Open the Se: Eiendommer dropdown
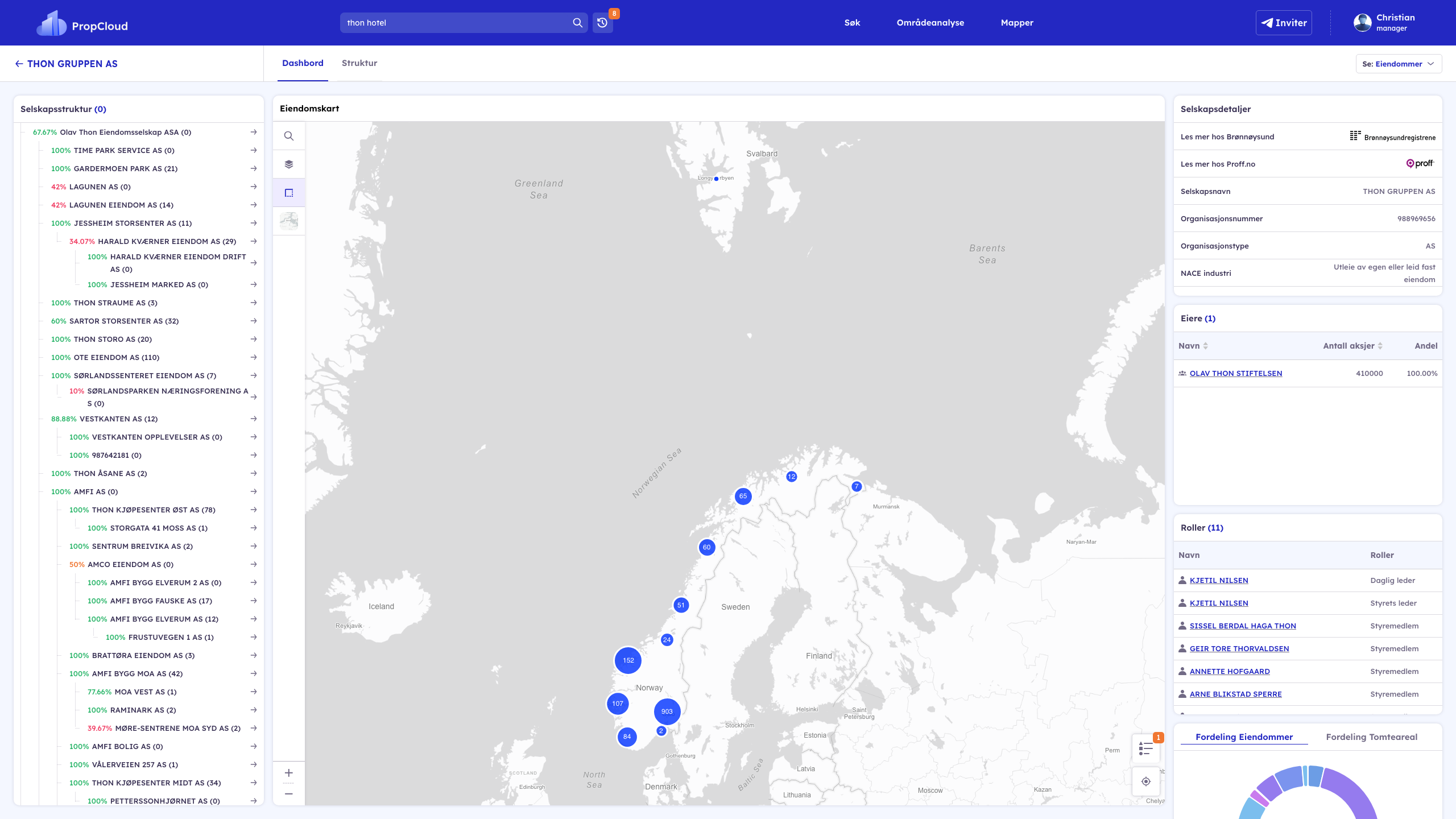The image size is (1456, 819). point(1399,64)
